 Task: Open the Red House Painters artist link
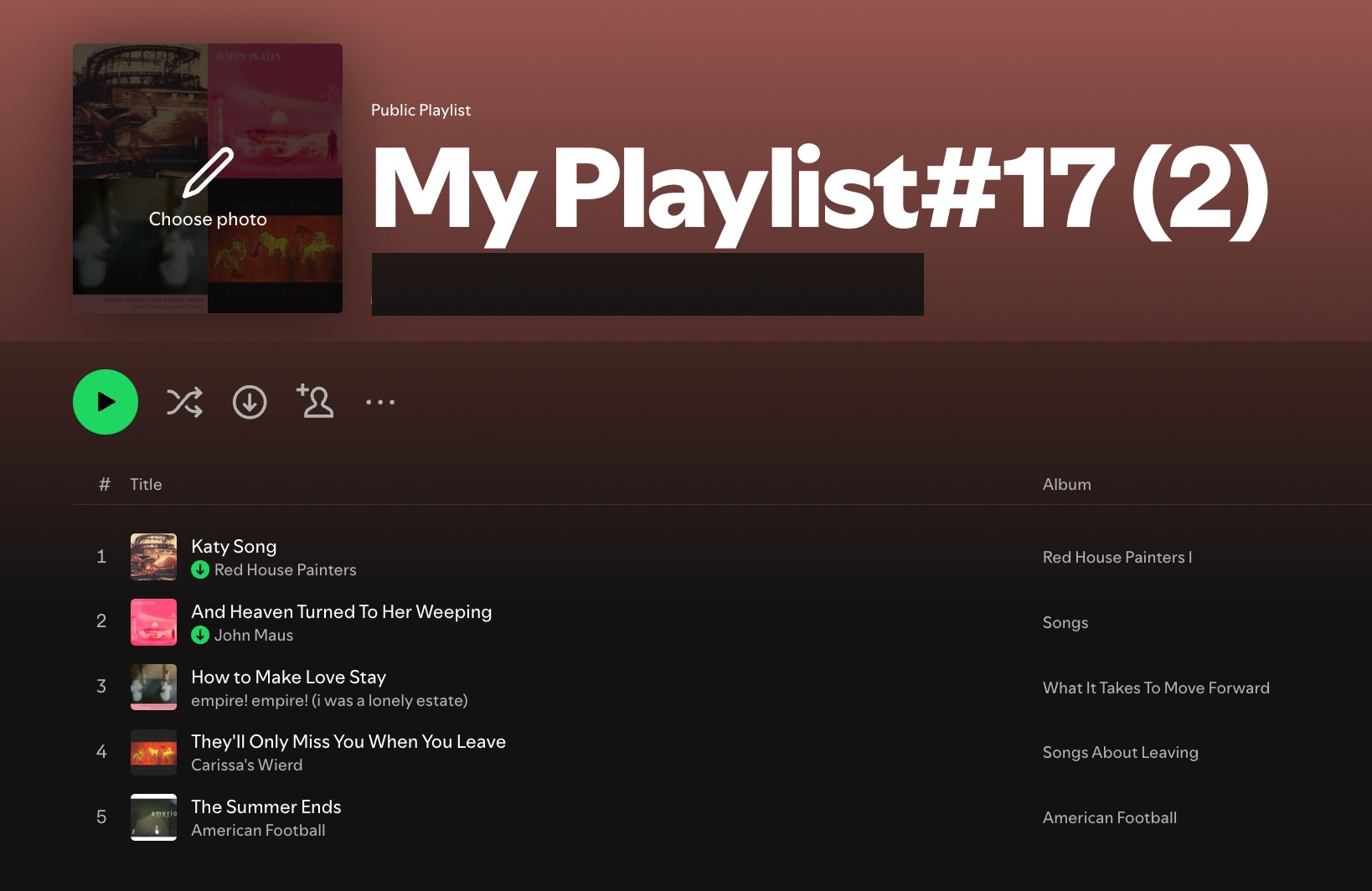(286, 569)
